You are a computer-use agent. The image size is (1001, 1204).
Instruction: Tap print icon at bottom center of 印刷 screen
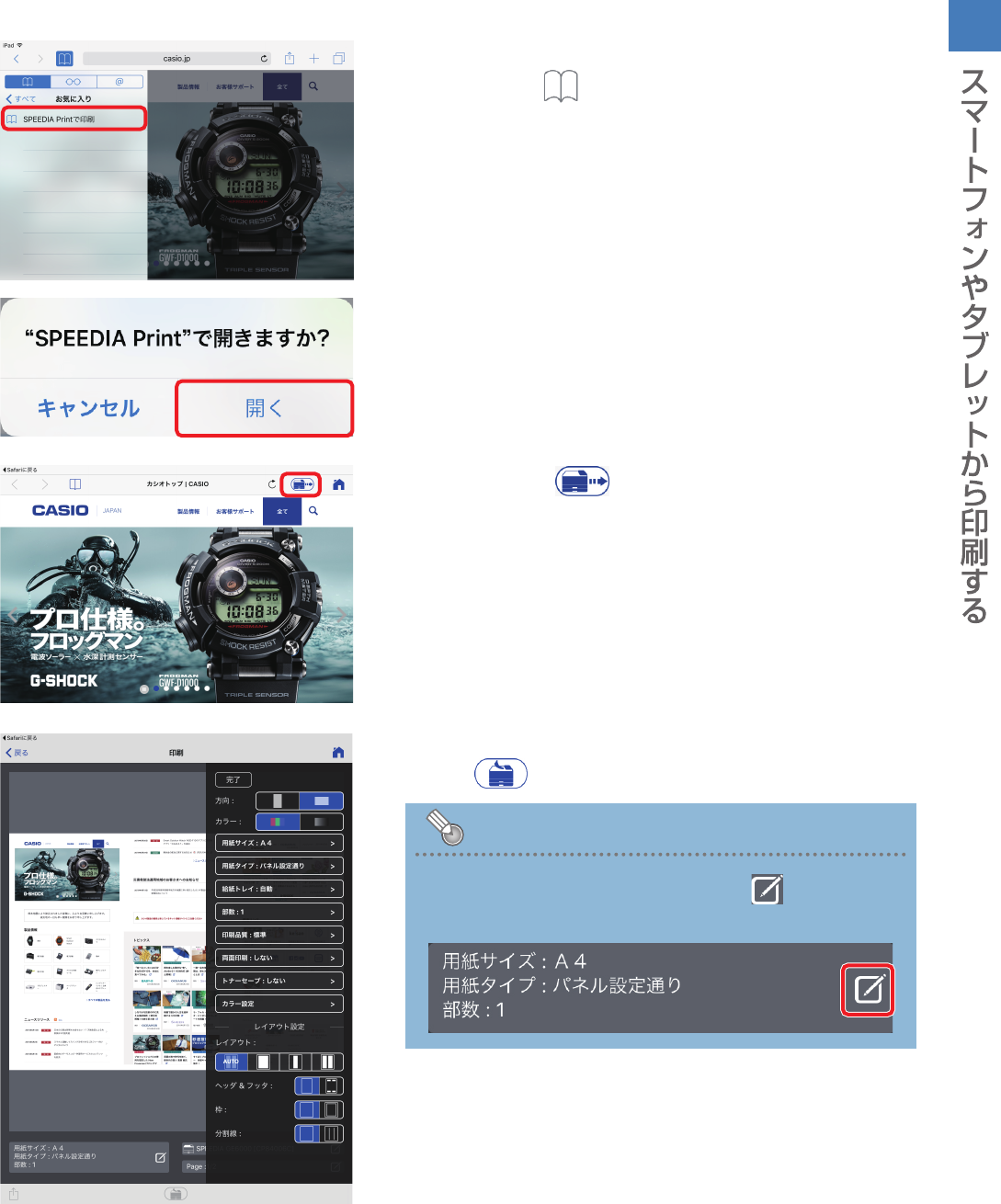pos(176,1193)
